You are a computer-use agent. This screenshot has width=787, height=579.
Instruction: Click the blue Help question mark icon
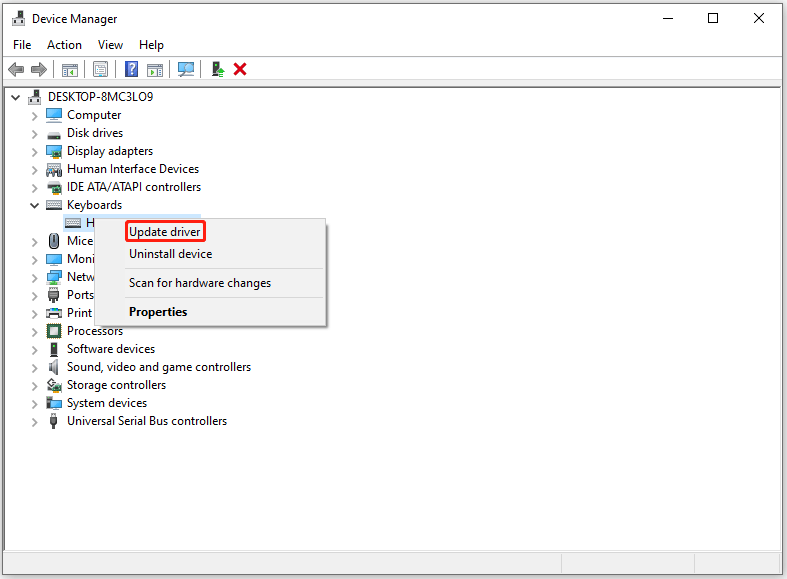click(x=132, y=69)
